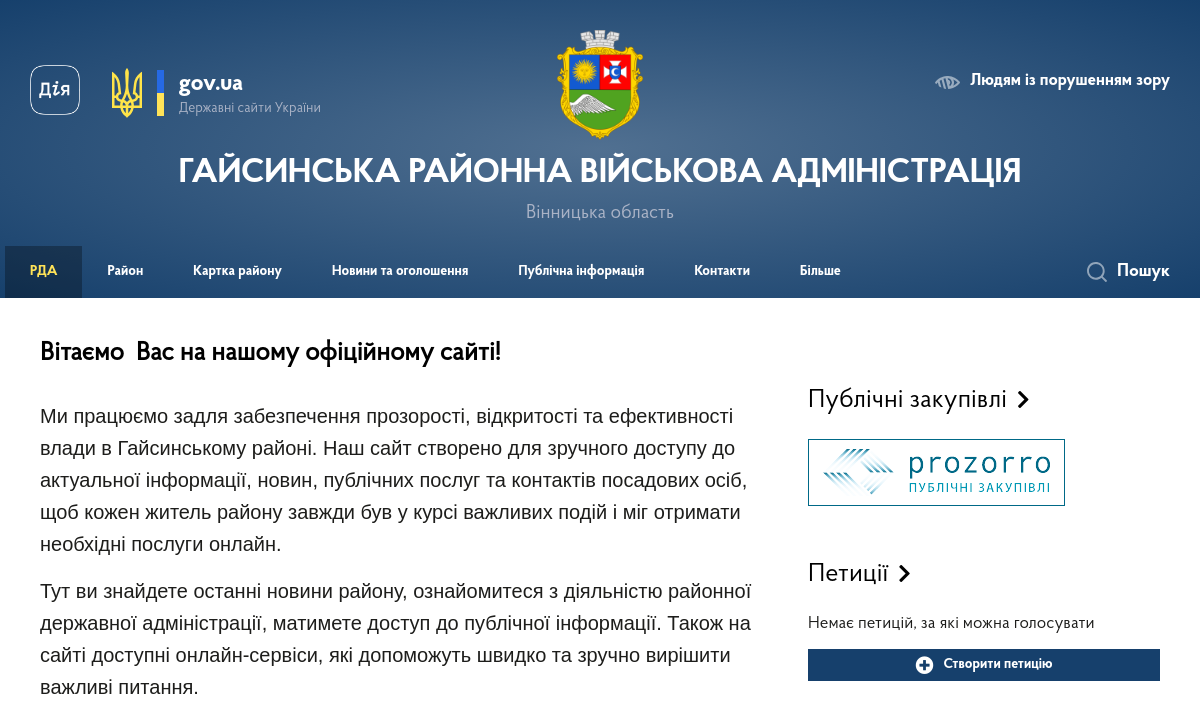Select the РДА menu tab
Image resolution: width=1200 pixels, height=720 pixels.
tap(43, 271)
